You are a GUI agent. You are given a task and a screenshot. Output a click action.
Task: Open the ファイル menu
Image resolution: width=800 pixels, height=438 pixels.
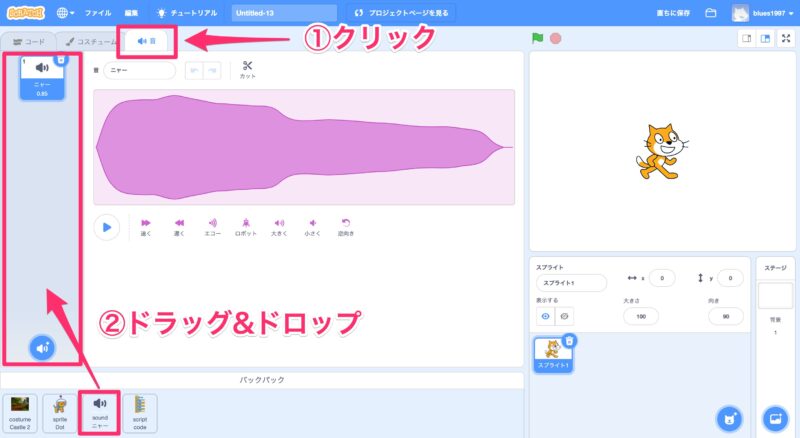pos(98,13)
